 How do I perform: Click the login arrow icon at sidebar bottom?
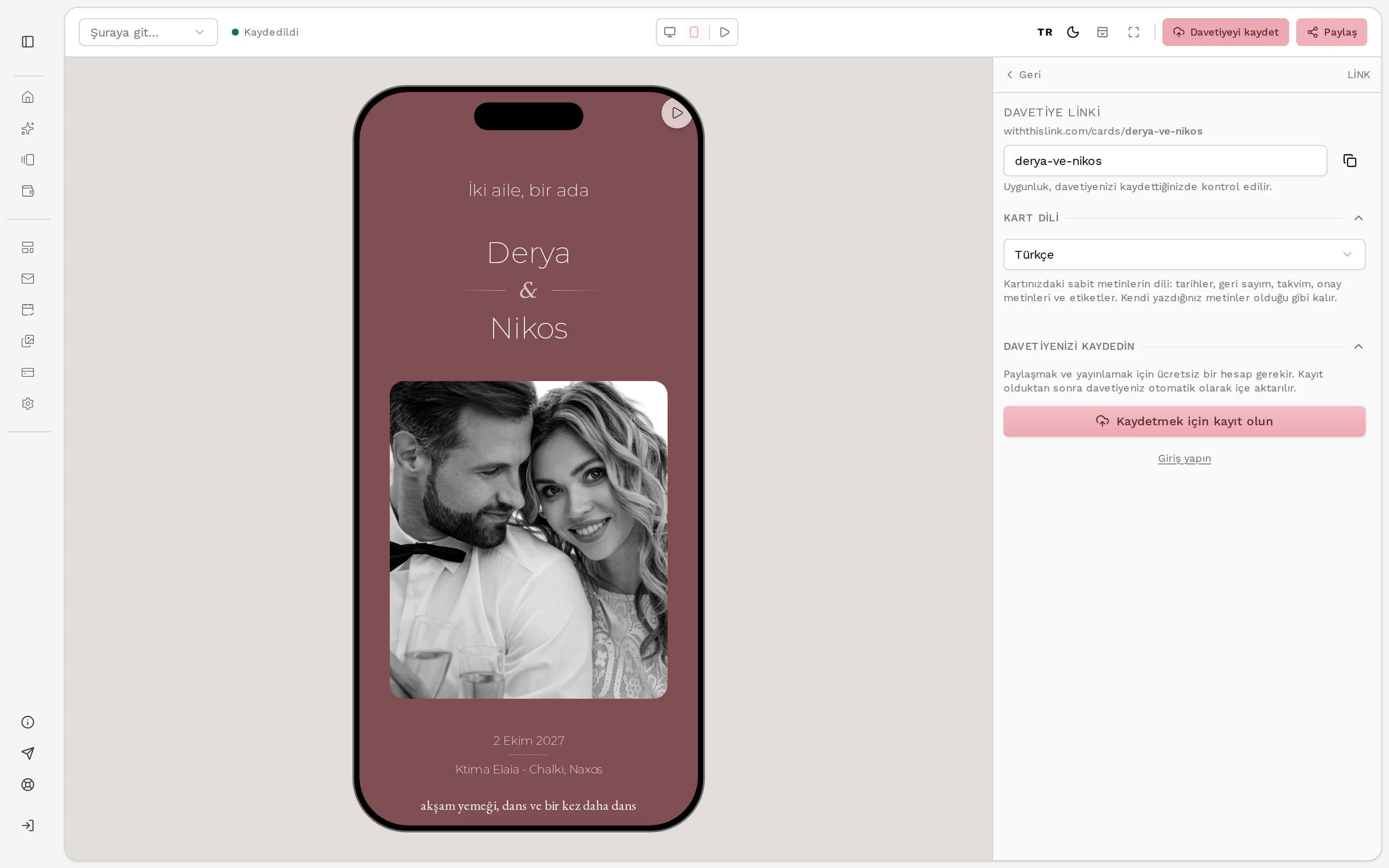click(x=27, y=825)
